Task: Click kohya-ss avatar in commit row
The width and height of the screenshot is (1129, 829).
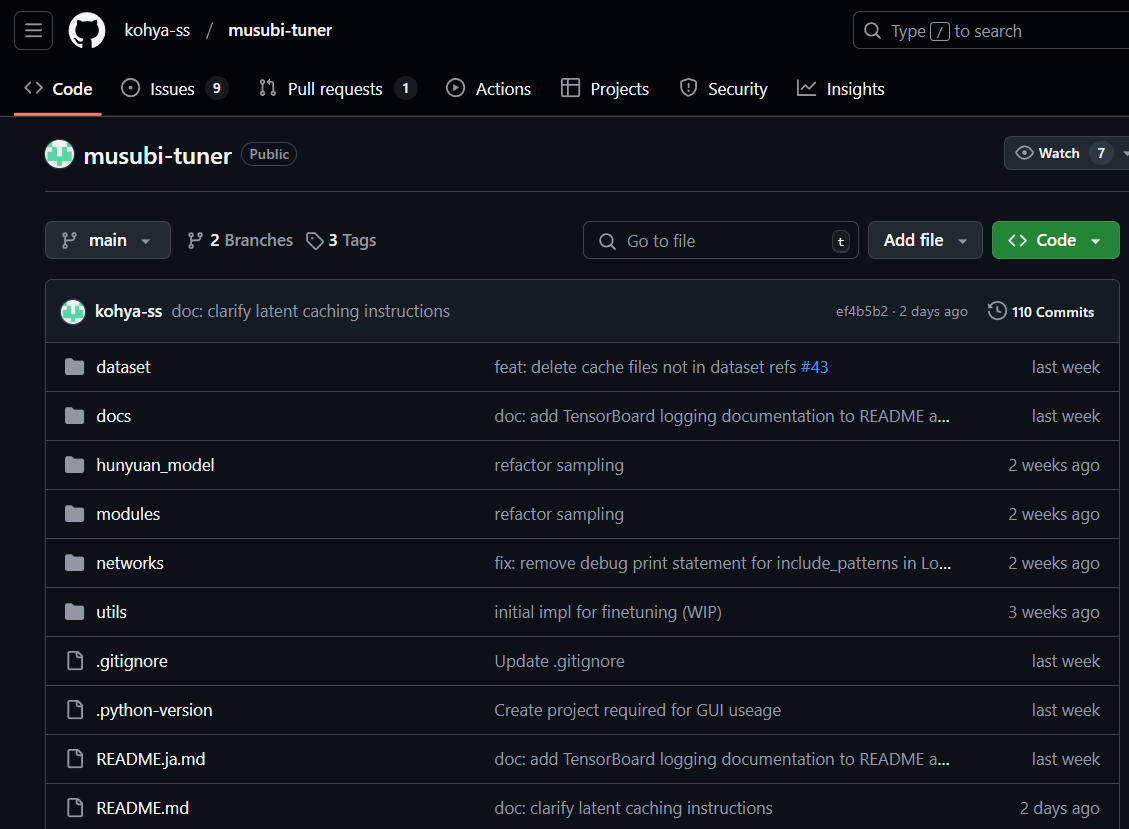Action: 73,311
